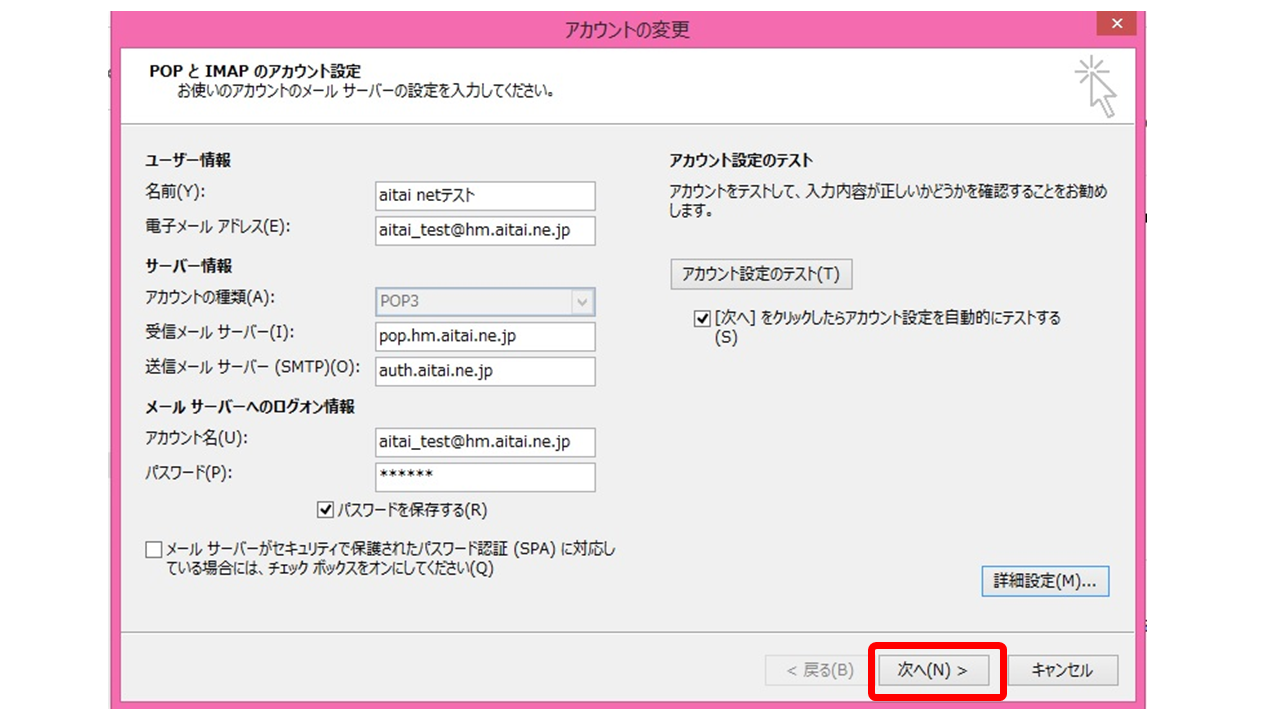Focus the 受信メール サーバー field
Screen dimensions: 1280x720
[x=485, y=336]
